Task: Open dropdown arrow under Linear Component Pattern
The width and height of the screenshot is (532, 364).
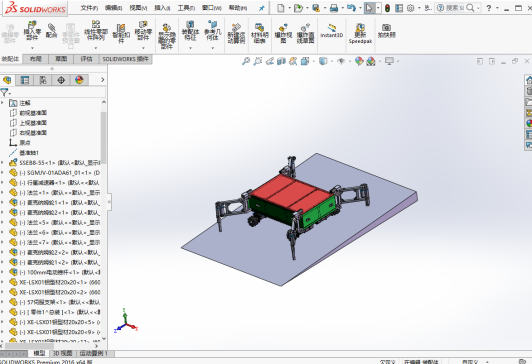Action: (96, 48)
